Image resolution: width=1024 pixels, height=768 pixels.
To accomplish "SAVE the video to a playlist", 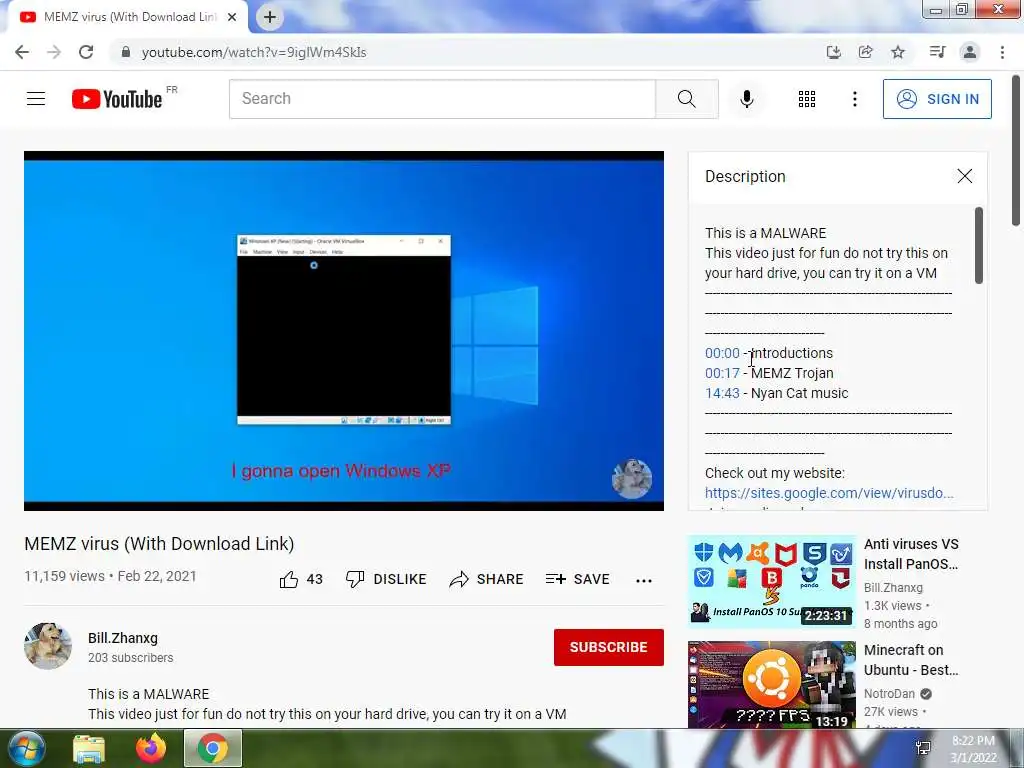I will coord(577,579).
